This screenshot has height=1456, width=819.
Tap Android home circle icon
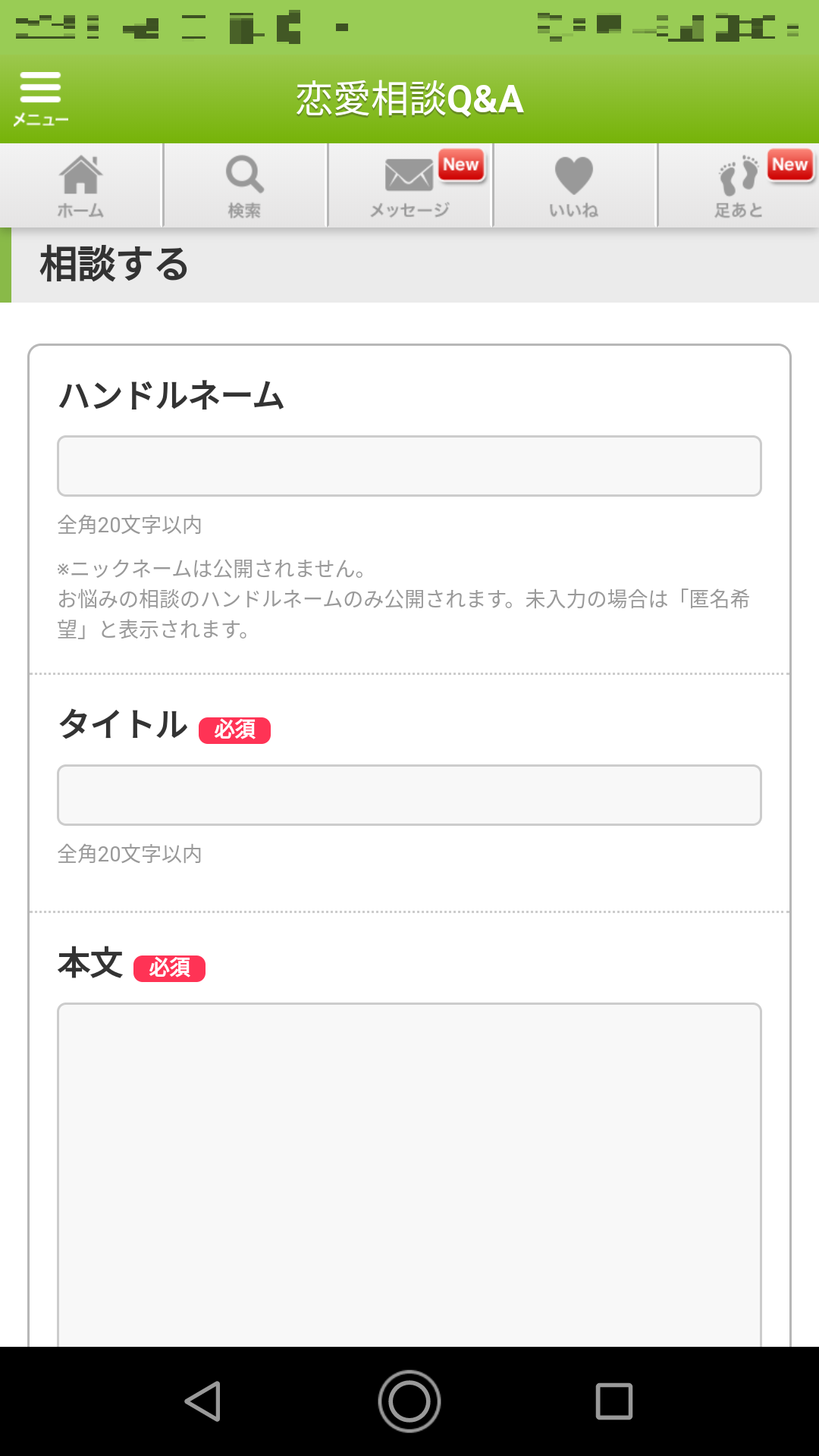409,1401
